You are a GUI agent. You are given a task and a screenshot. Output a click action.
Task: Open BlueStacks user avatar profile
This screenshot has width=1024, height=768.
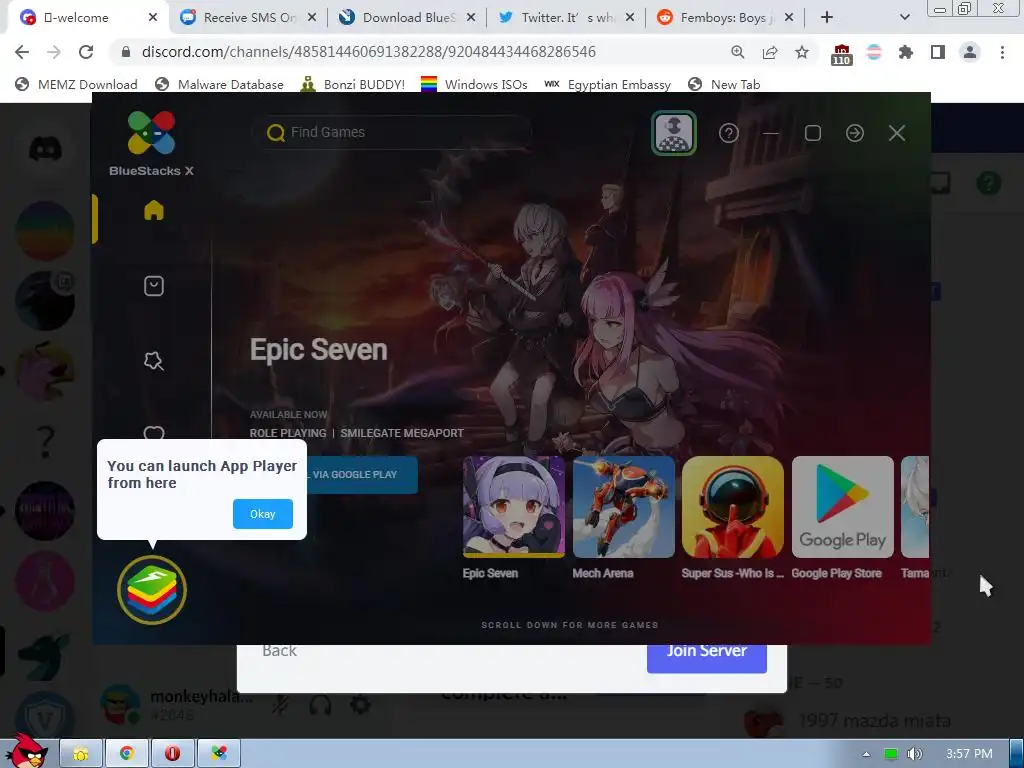[674, 133]
